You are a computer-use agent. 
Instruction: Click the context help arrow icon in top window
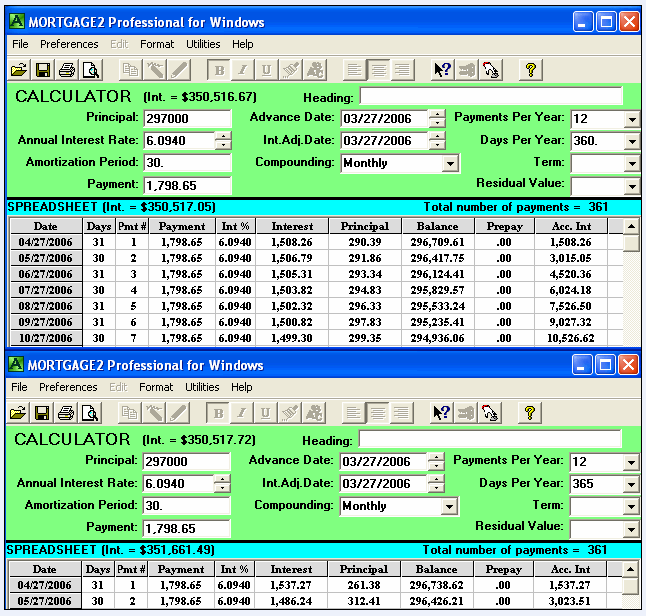(x=441, y=70)
